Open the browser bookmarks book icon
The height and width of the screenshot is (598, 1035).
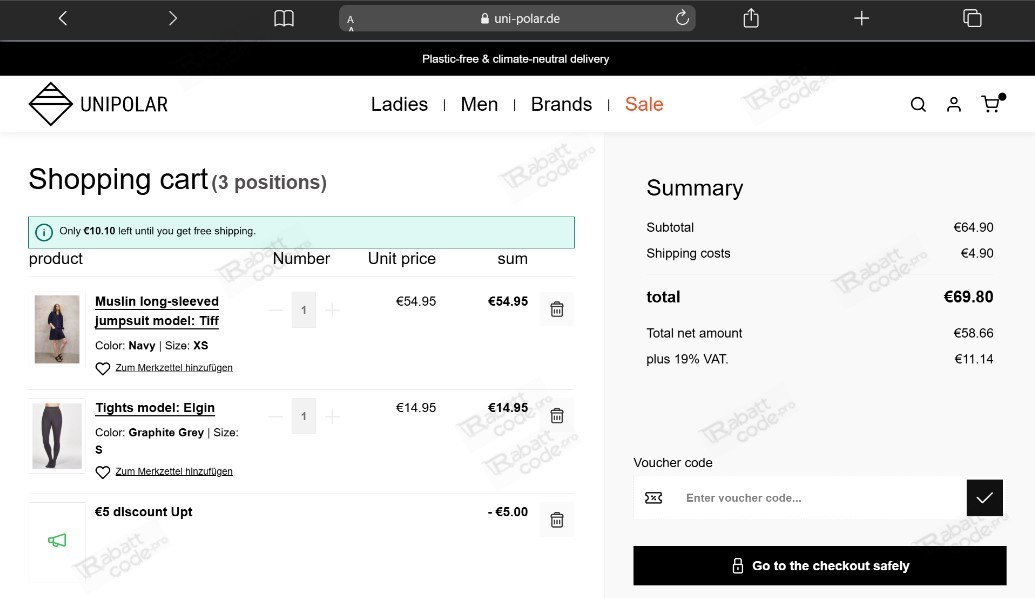click(284, 18)
